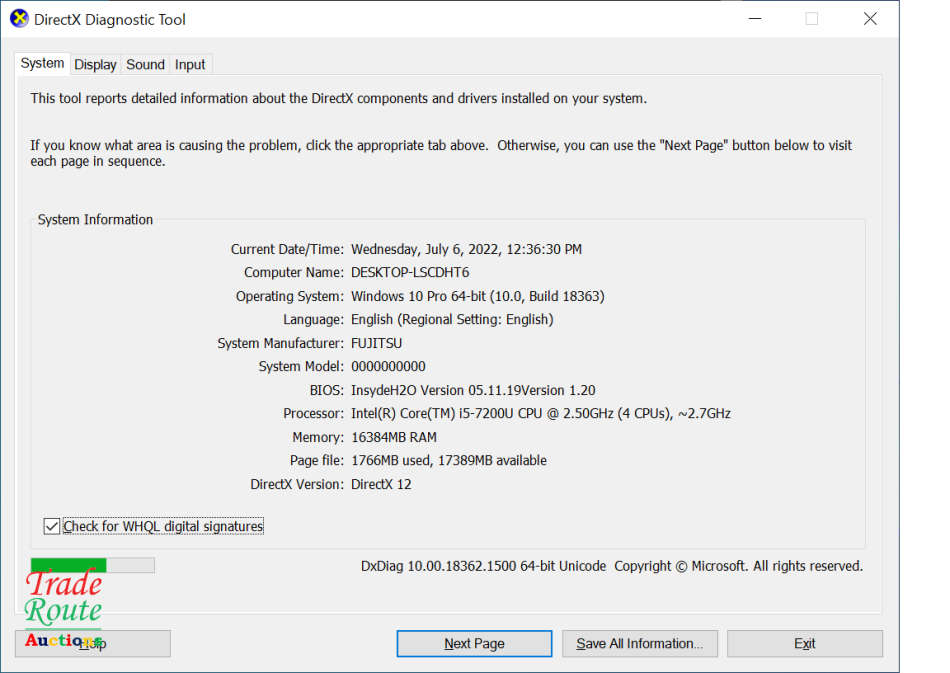This screenshot has height=673, width=950.
Task: Toggle Check for WHQL digital signatures
Action: click(x=52, y=526)
